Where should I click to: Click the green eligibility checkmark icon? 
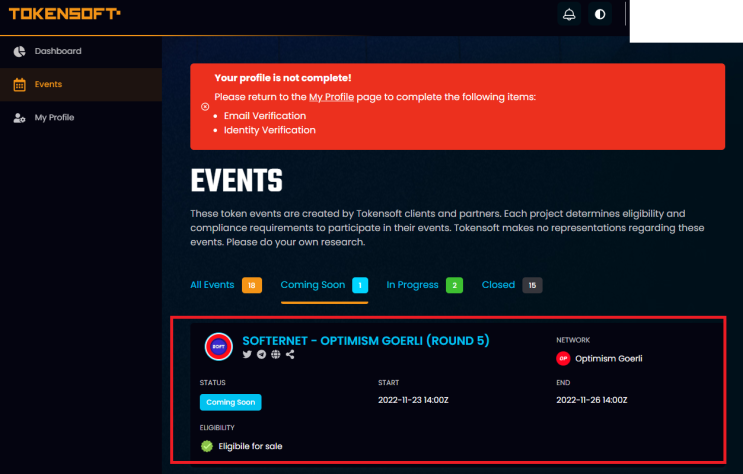tap(207, 446)
